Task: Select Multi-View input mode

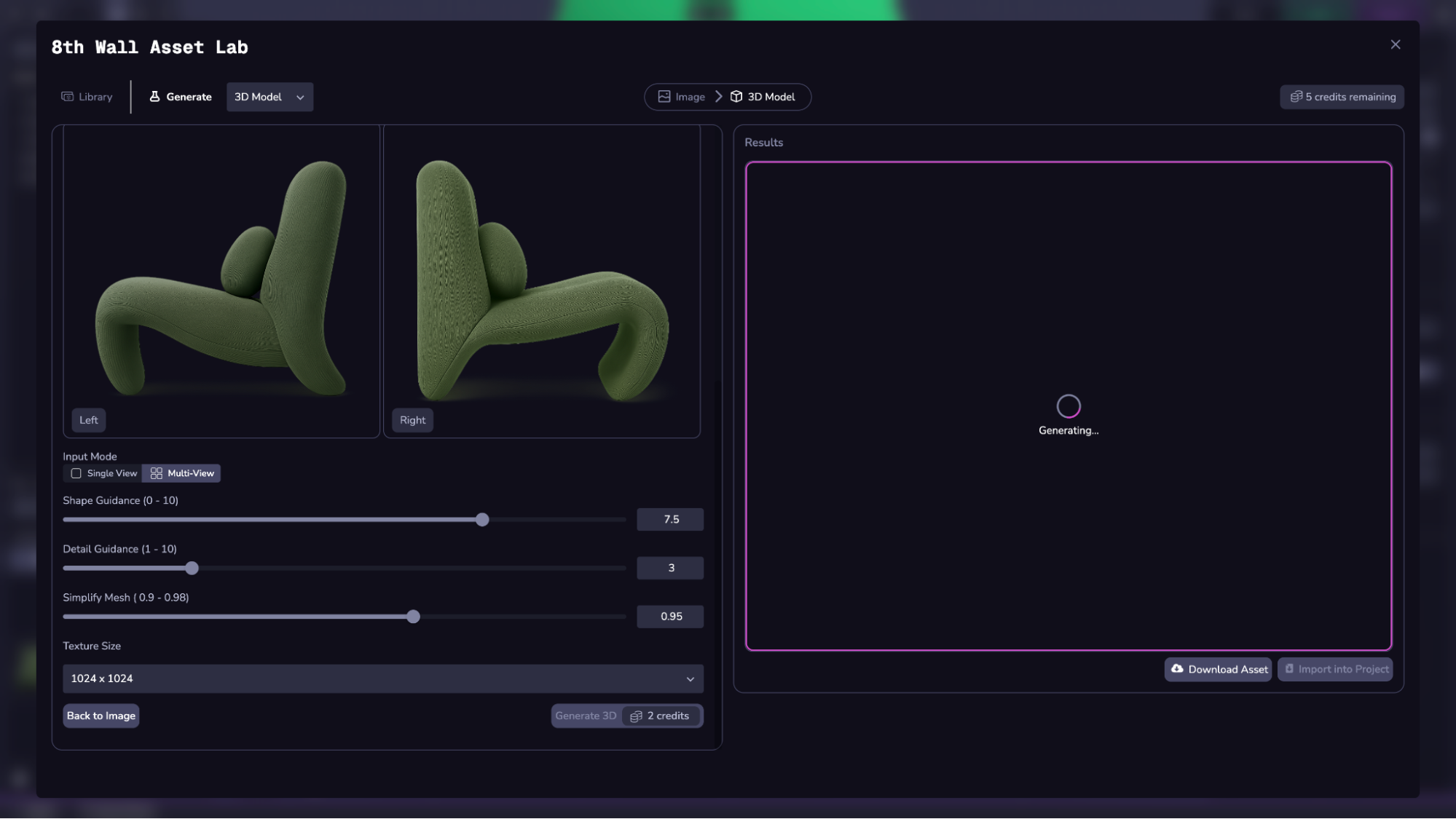Action: click(182, 473)
